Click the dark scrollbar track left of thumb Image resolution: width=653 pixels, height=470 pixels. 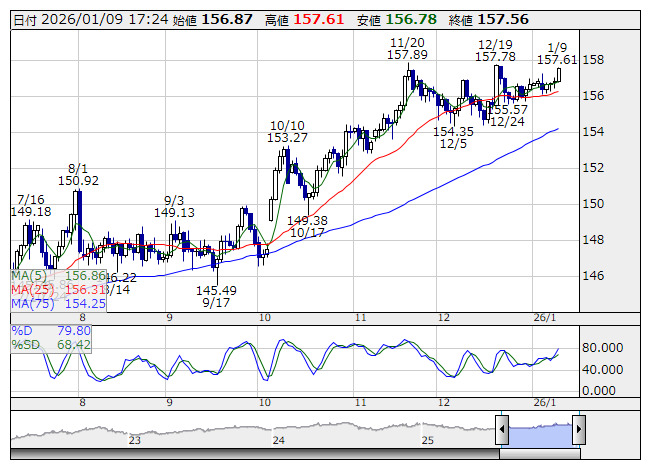pos(250,455)
